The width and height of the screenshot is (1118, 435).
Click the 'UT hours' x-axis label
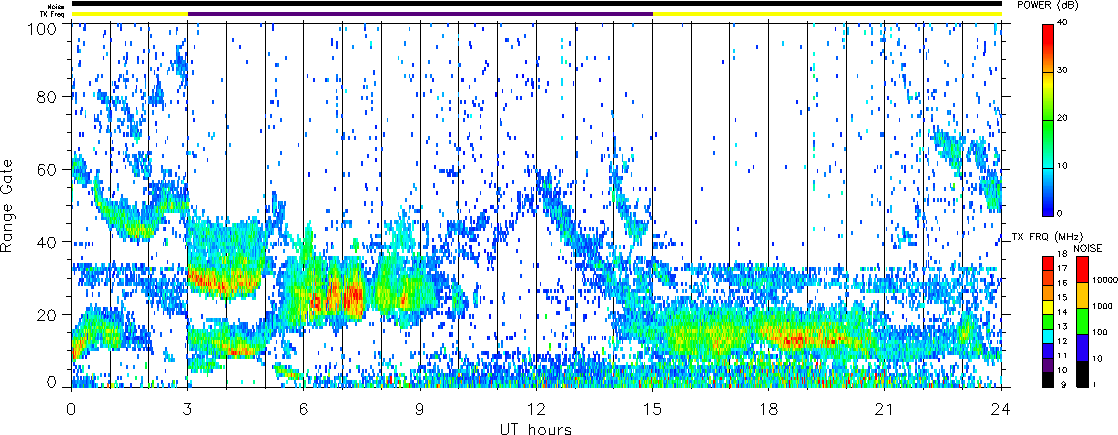[x=536, y=428]
